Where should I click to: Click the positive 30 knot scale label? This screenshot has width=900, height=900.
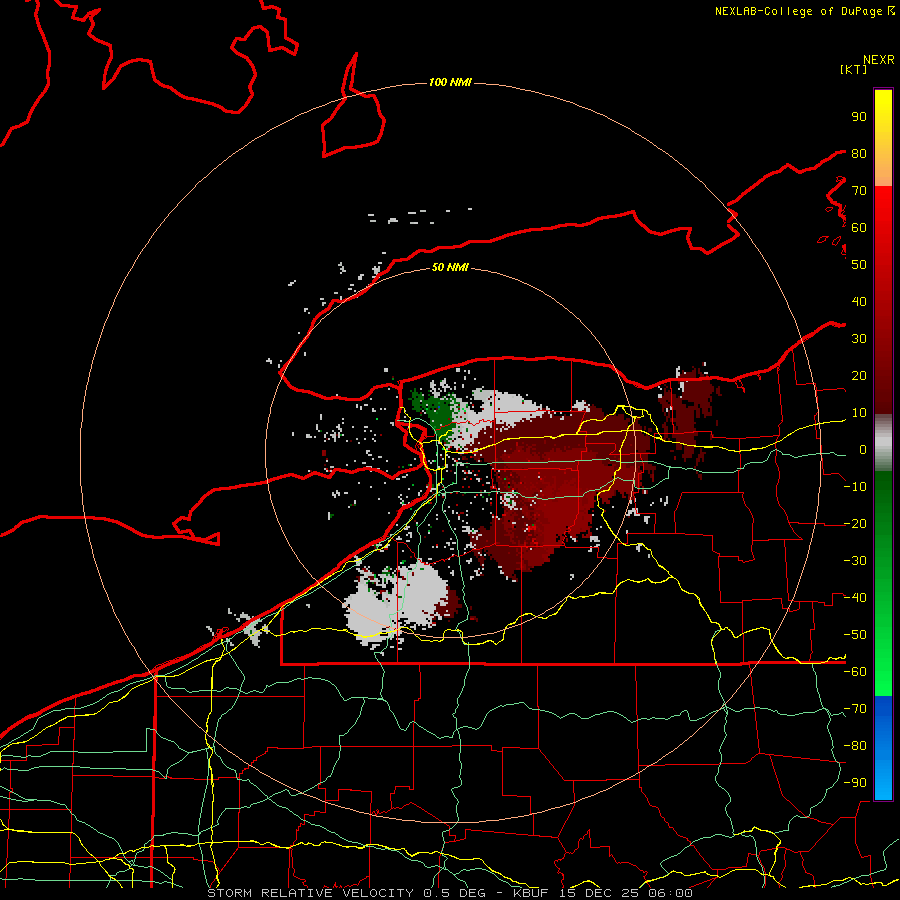(859, 339)
